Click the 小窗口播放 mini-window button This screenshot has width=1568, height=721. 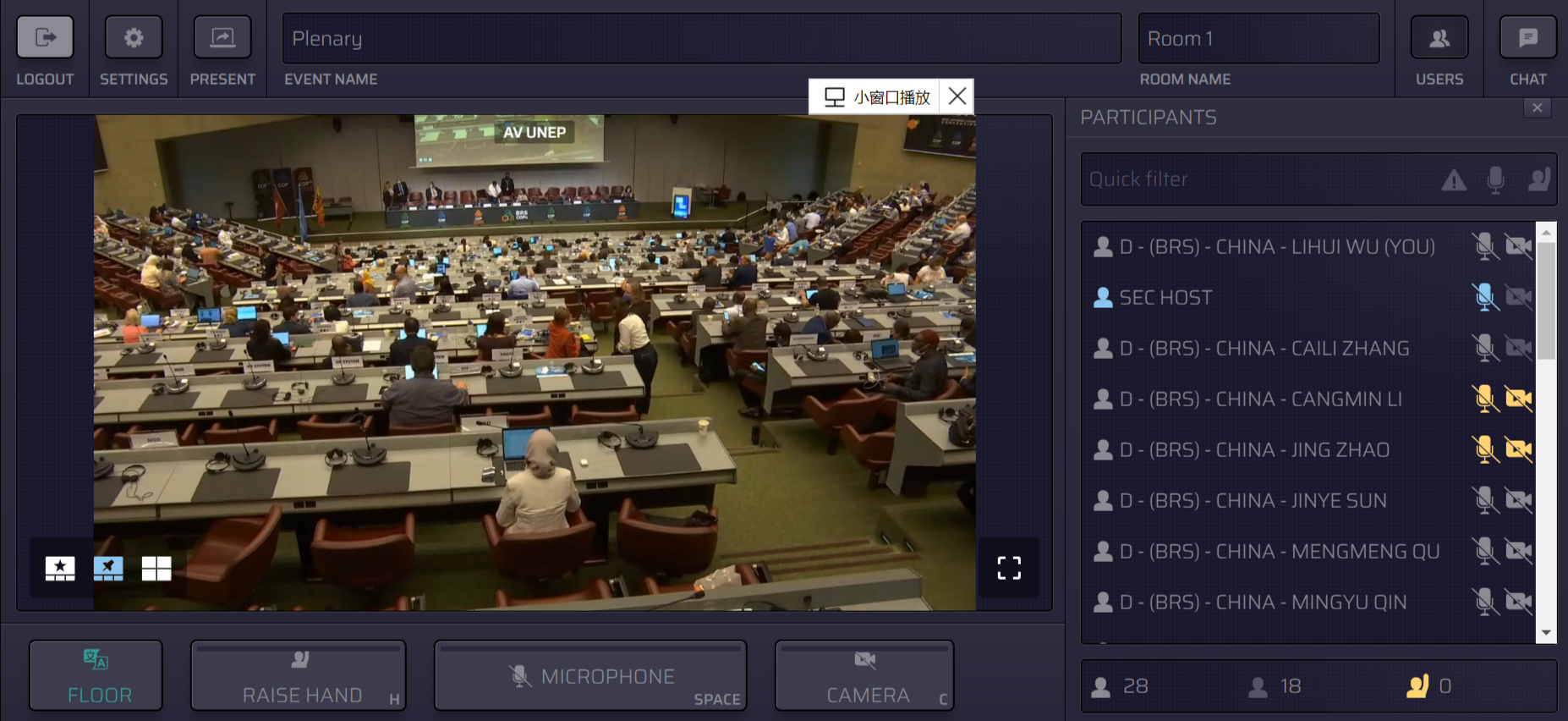[x=878, y=97]
